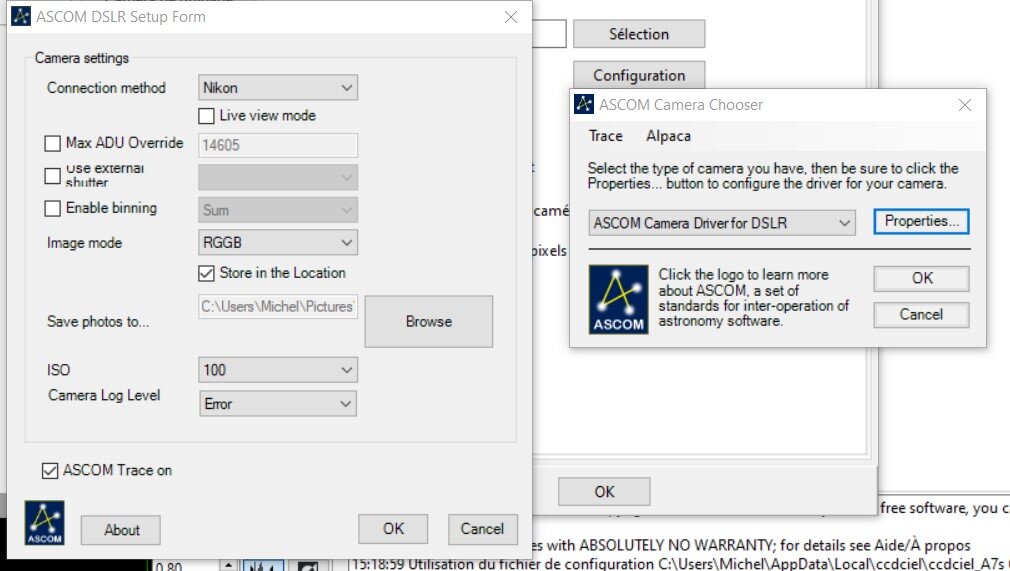The width and height of the screenshot is (1010, 571).
Task: Open the Connection method dropdown set to Nikon
Action: (278, 88)
